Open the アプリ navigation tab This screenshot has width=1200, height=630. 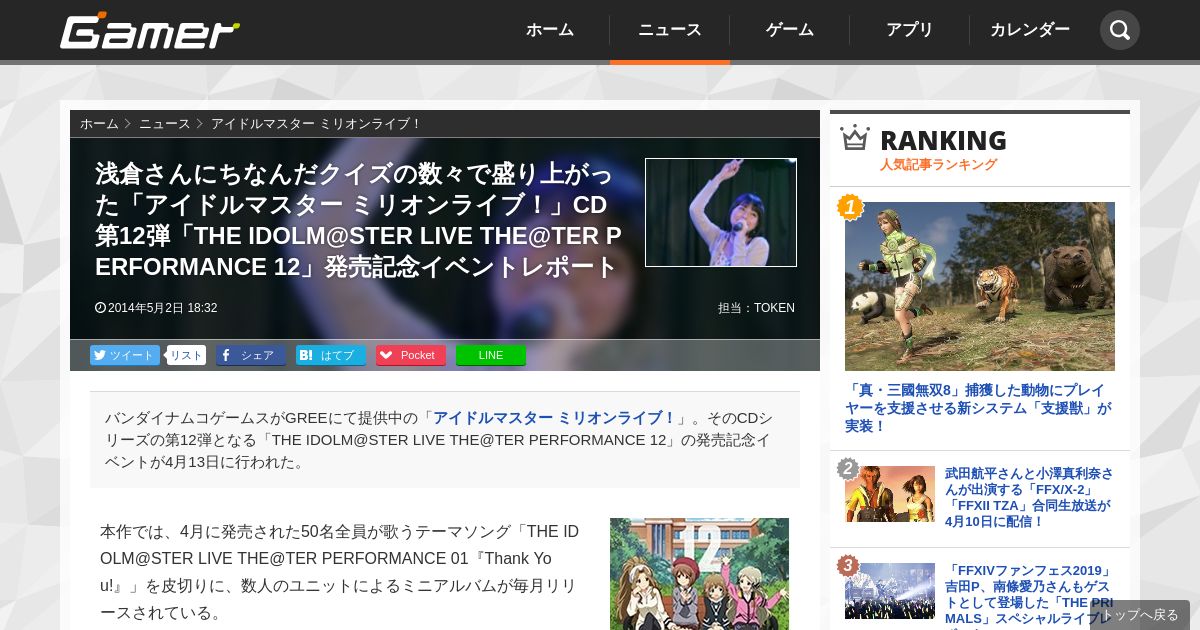(x=910, y=30)
